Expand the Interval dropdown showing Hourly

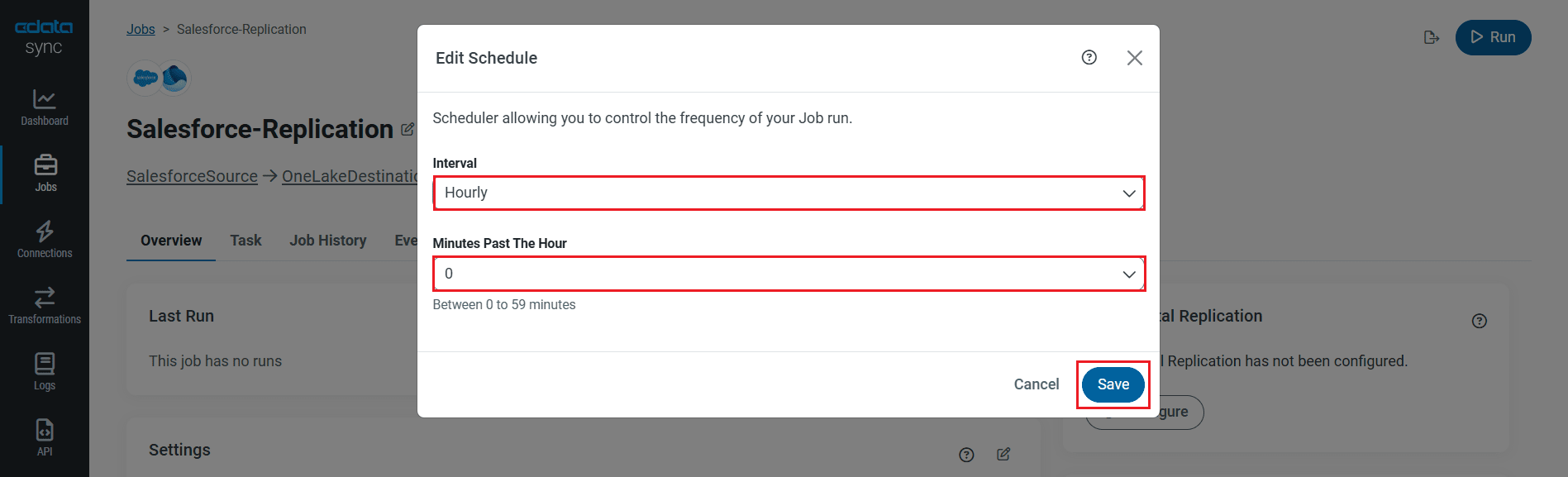point(789,193)
